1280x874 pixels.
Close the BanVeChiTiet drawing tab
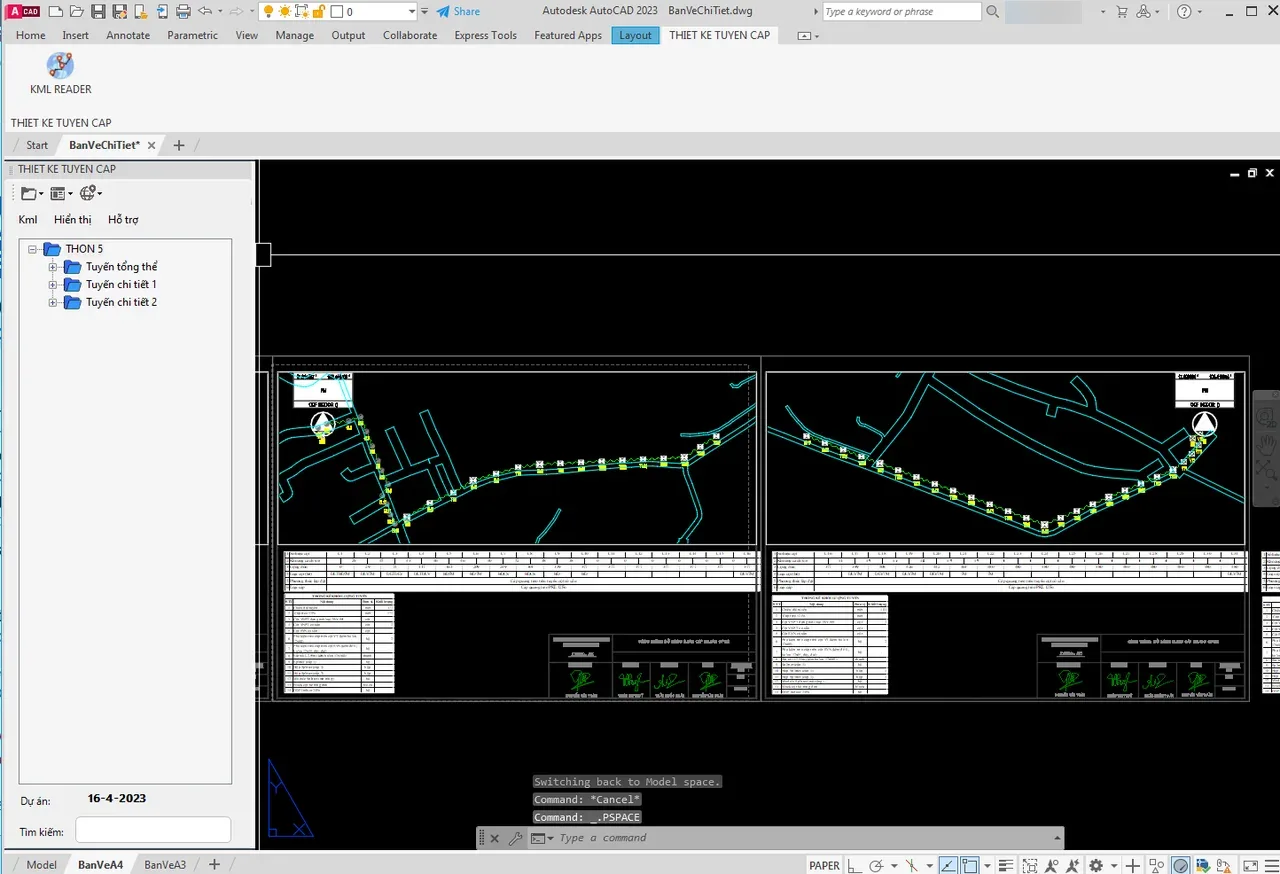pos(152,145)
